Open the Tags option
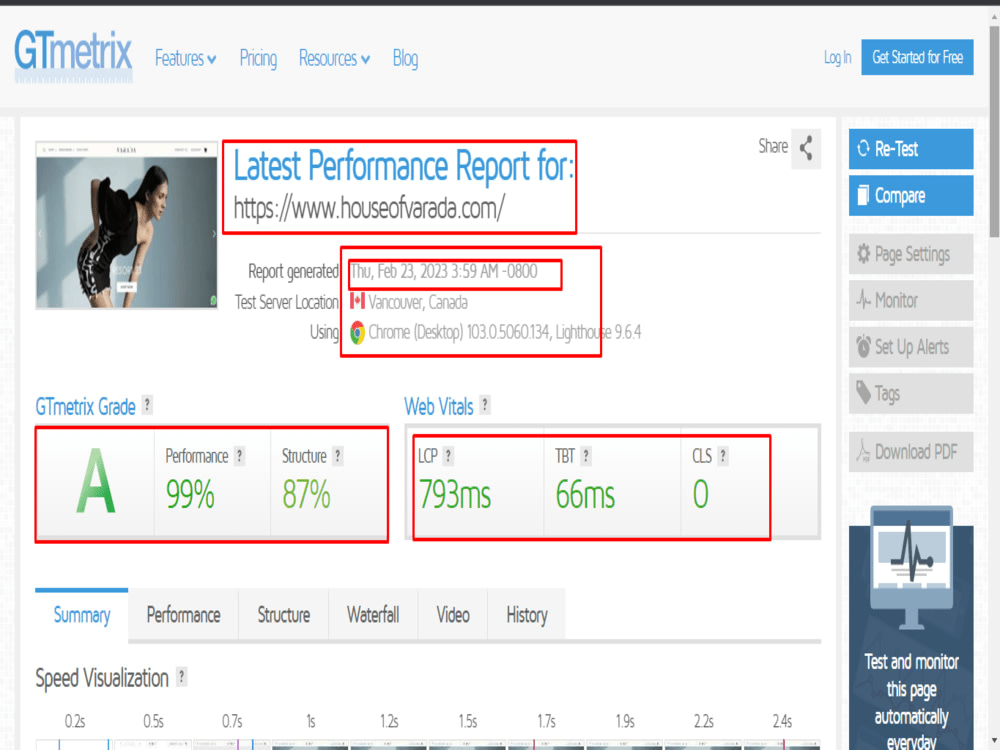 coord(911,393)
